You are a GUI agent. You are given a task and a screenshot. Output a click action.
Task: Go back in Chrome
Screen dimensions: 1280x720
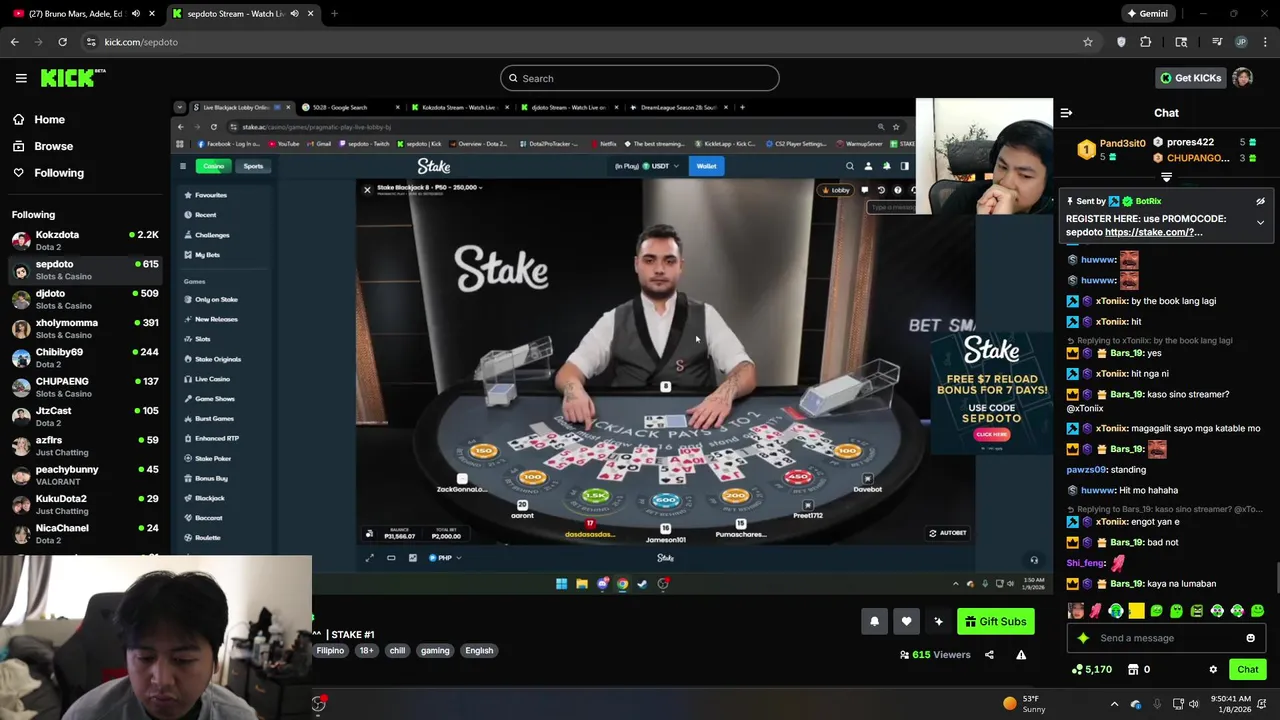[x=15, y=42]
